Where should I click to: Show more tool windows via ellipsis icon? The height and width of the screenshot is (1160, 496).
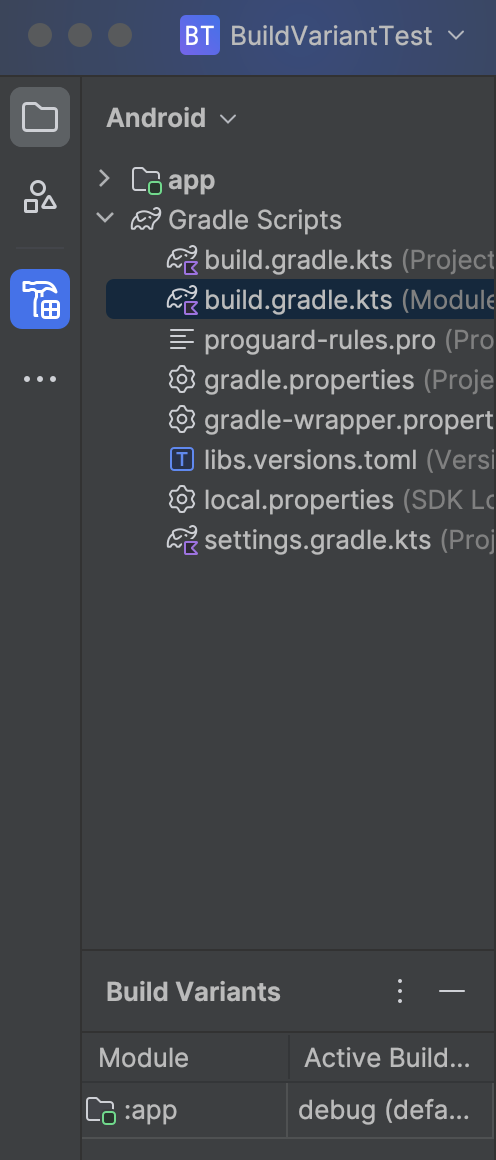point(40,379)
